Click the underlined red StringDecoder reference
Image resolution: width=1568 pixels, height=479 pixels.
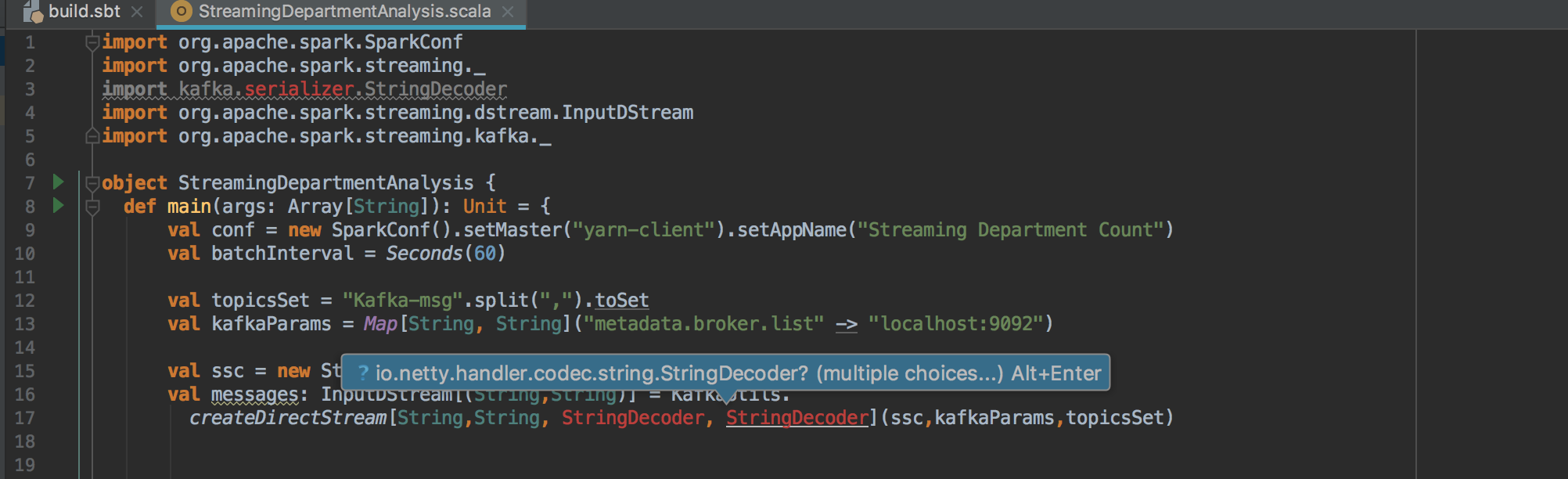point(797,418)
